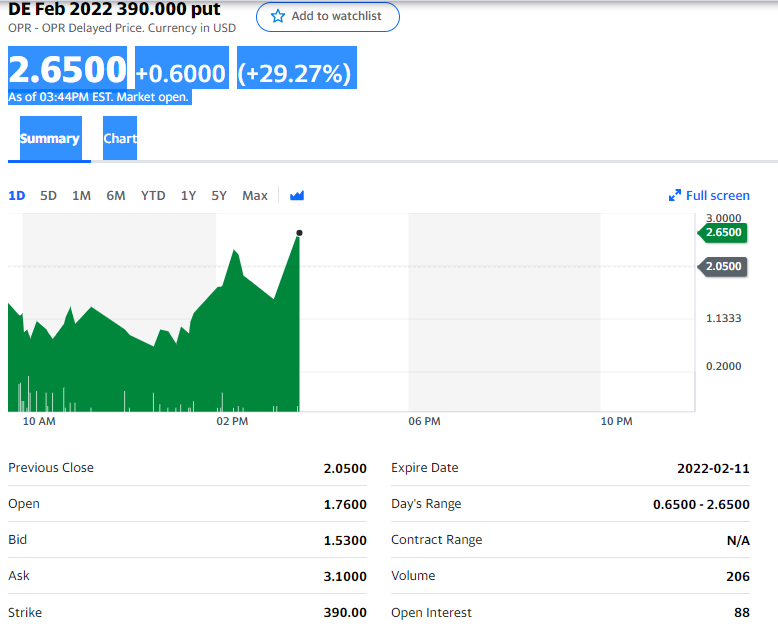Click the Expire Date value 2022-02-11
Image resolution: width=778 pixels, height=632 pixels.
point(713,468)
